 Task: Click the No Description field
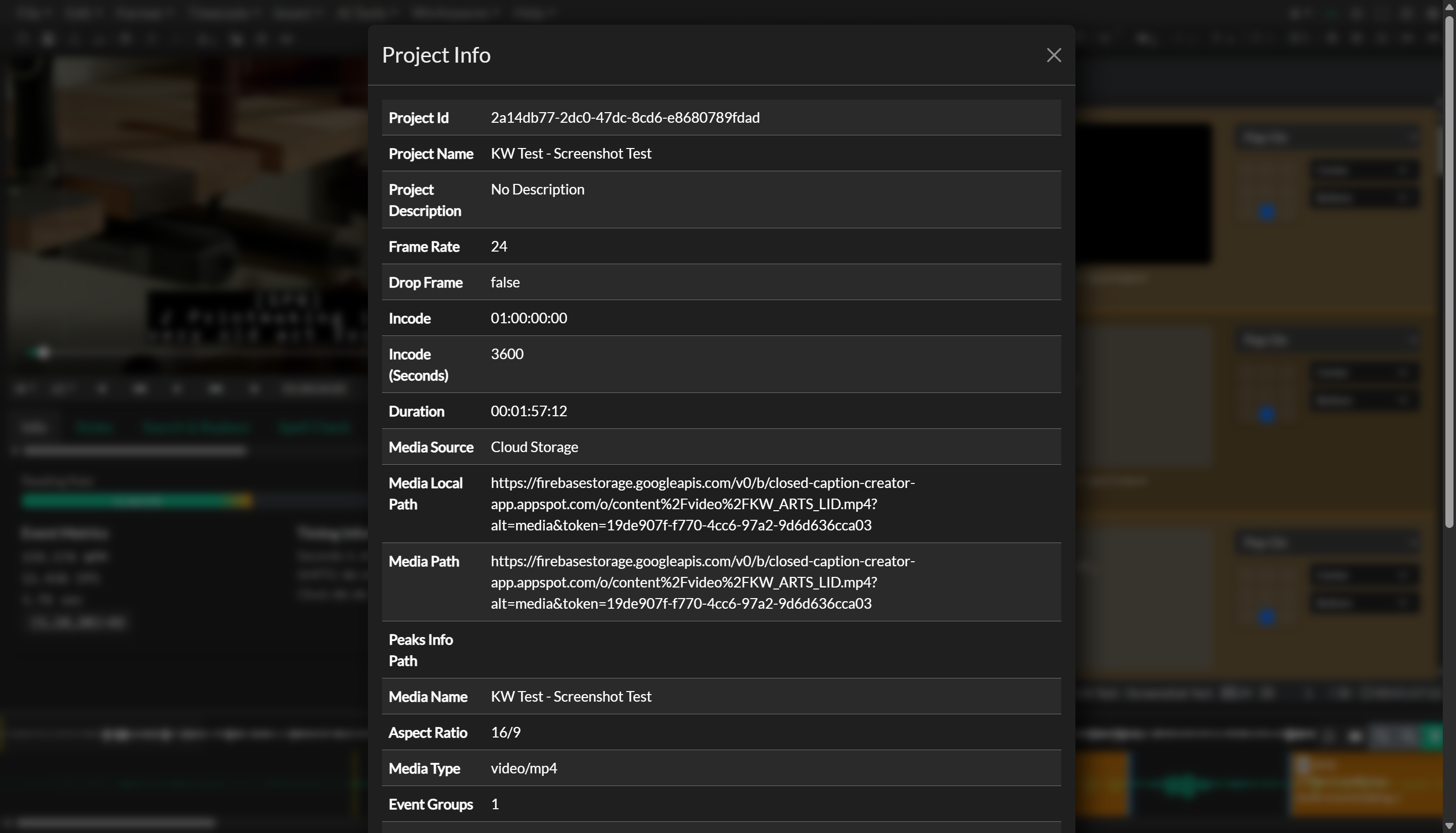[537, 189]
